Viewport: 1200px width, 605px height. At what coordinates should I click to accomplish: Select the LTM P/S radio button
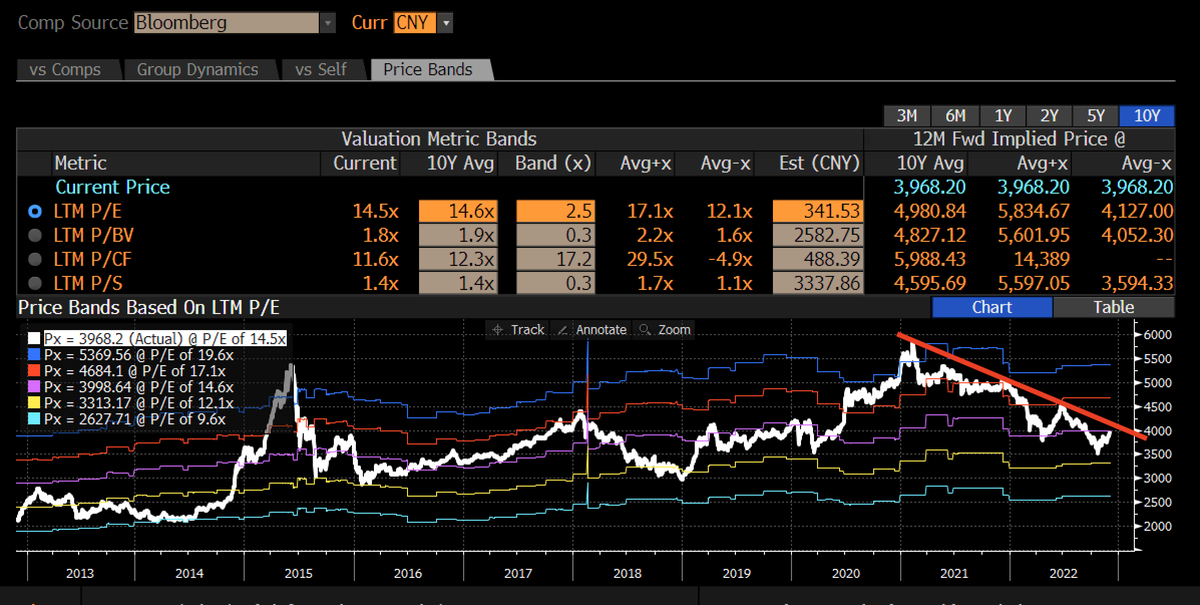[x=36, y=284]
